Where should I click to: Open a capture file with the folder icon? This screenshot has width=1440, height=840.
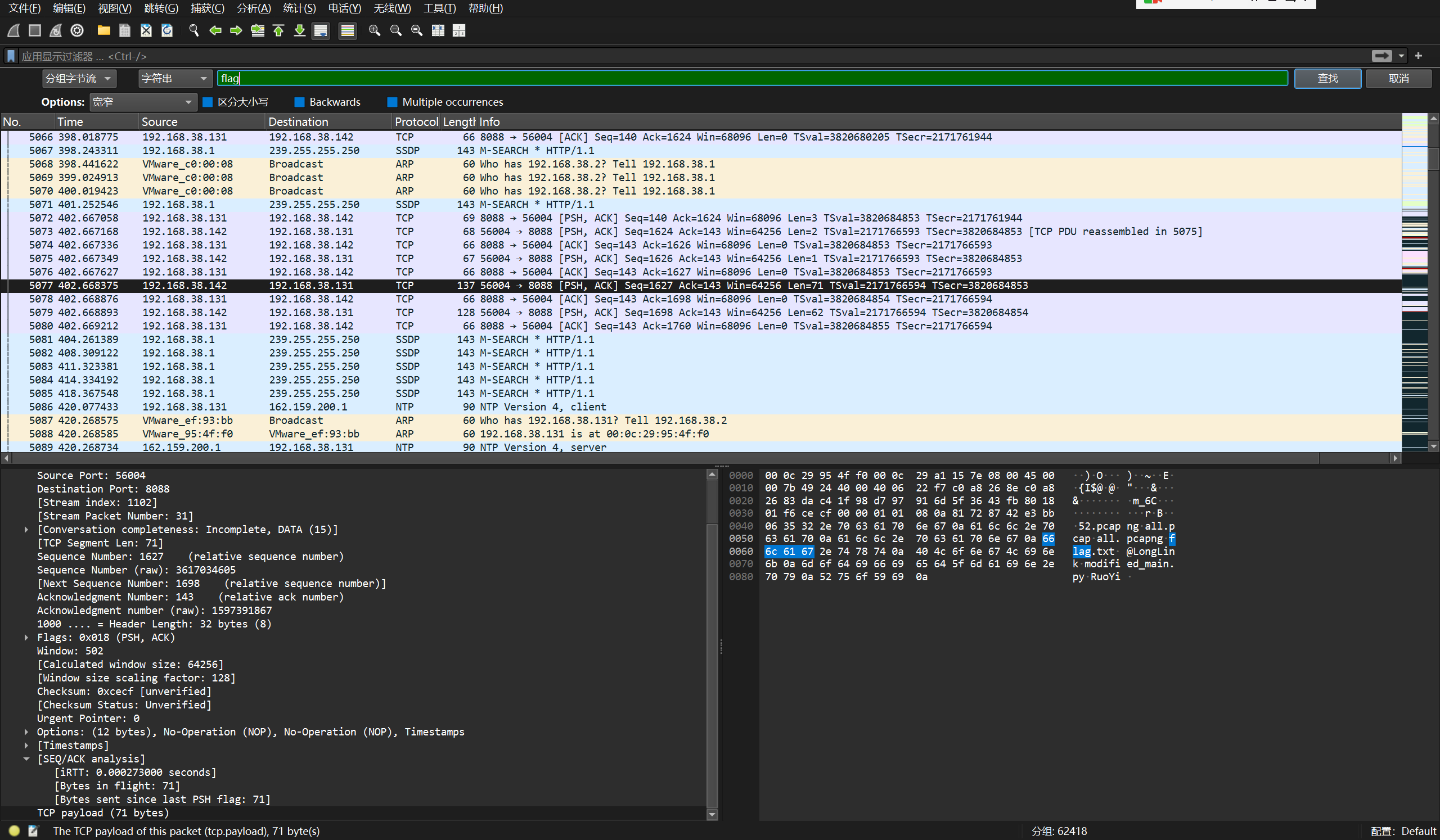pos(103,30)
